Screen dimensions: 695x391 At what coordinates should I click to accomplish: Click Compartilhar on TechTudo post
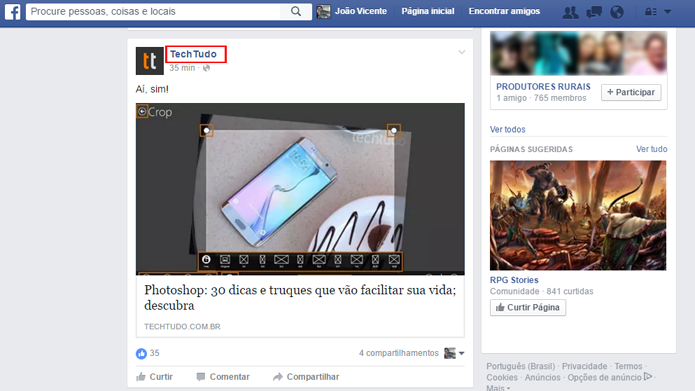(306, 377)
